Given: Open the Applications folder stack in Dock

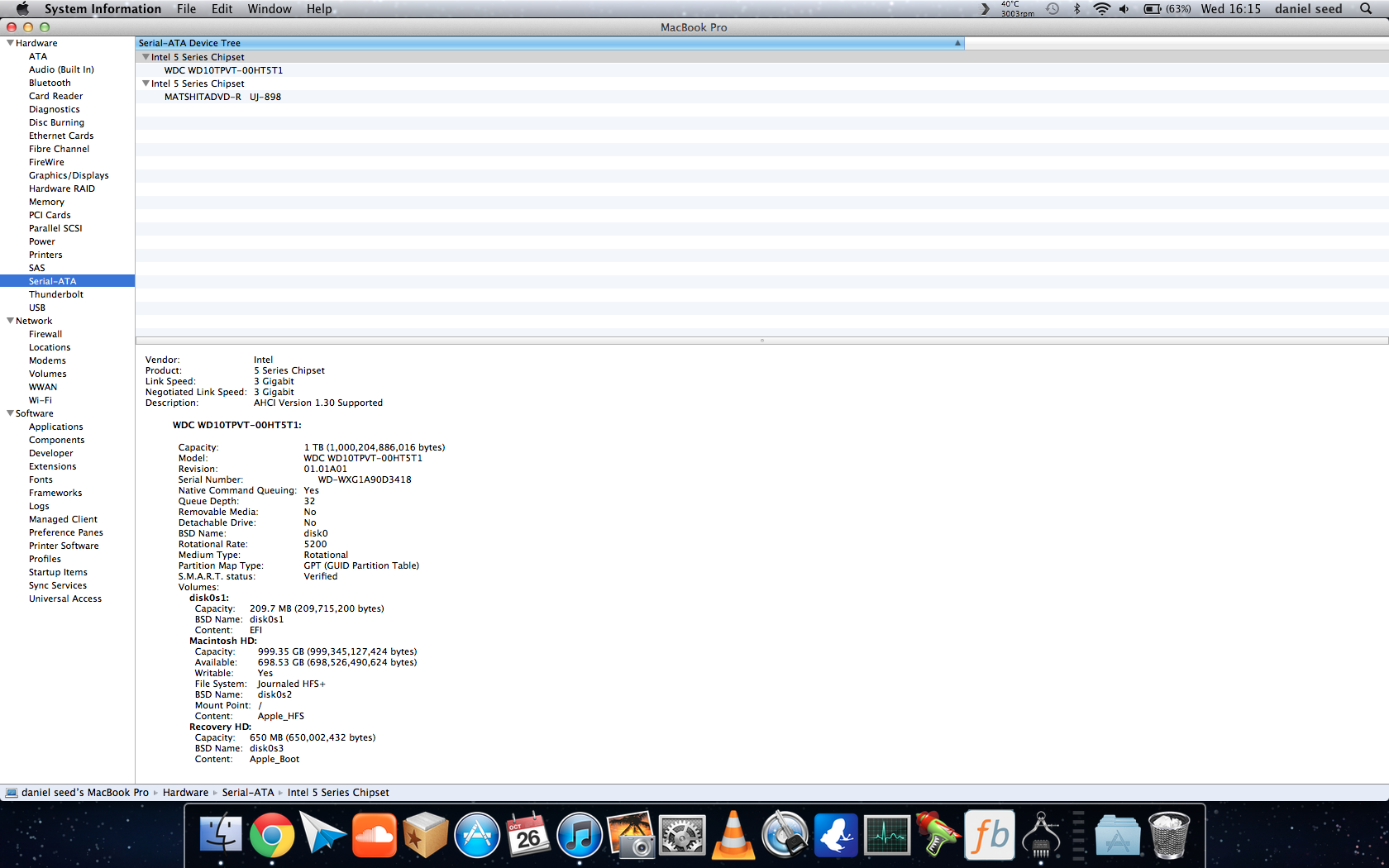Looking at the screenshot, I should pos(1117,835).
